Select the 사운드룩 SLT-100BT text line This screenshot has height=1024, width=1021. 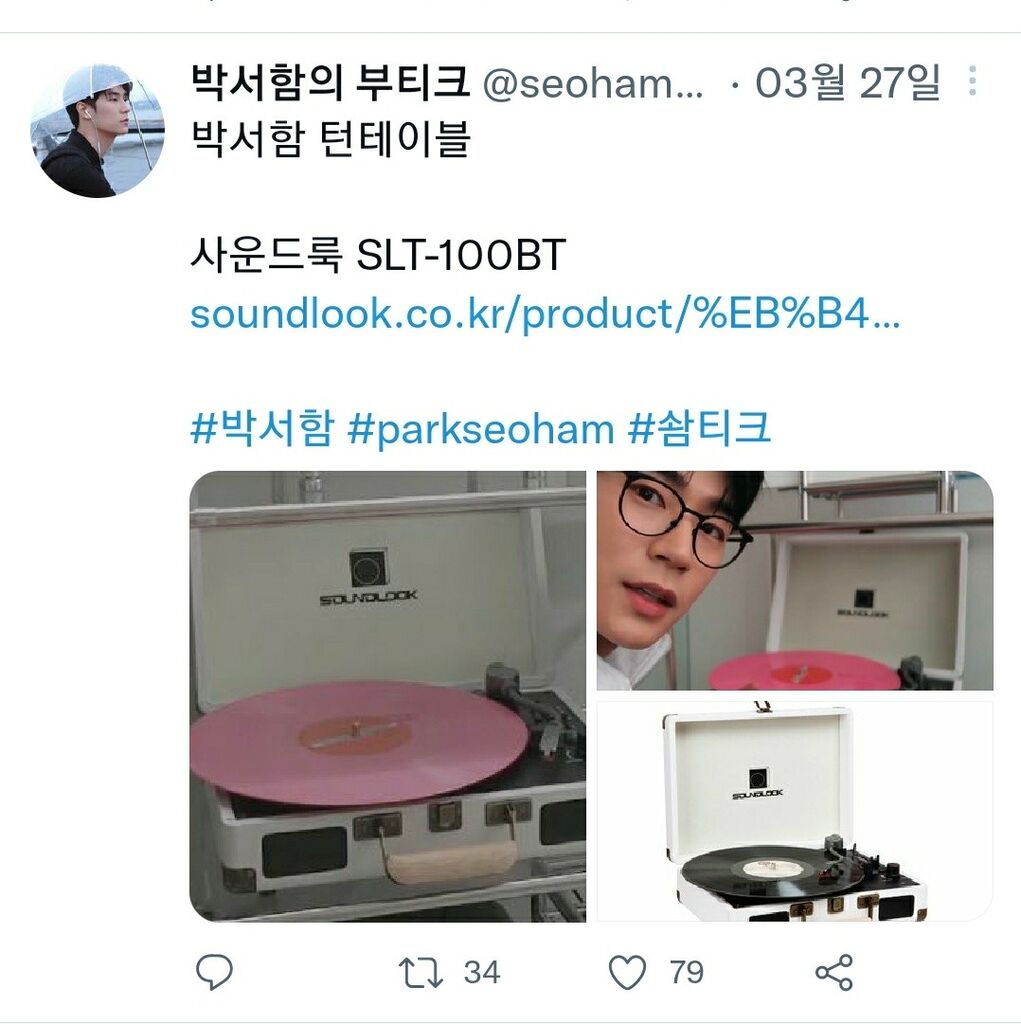point(378,255)
